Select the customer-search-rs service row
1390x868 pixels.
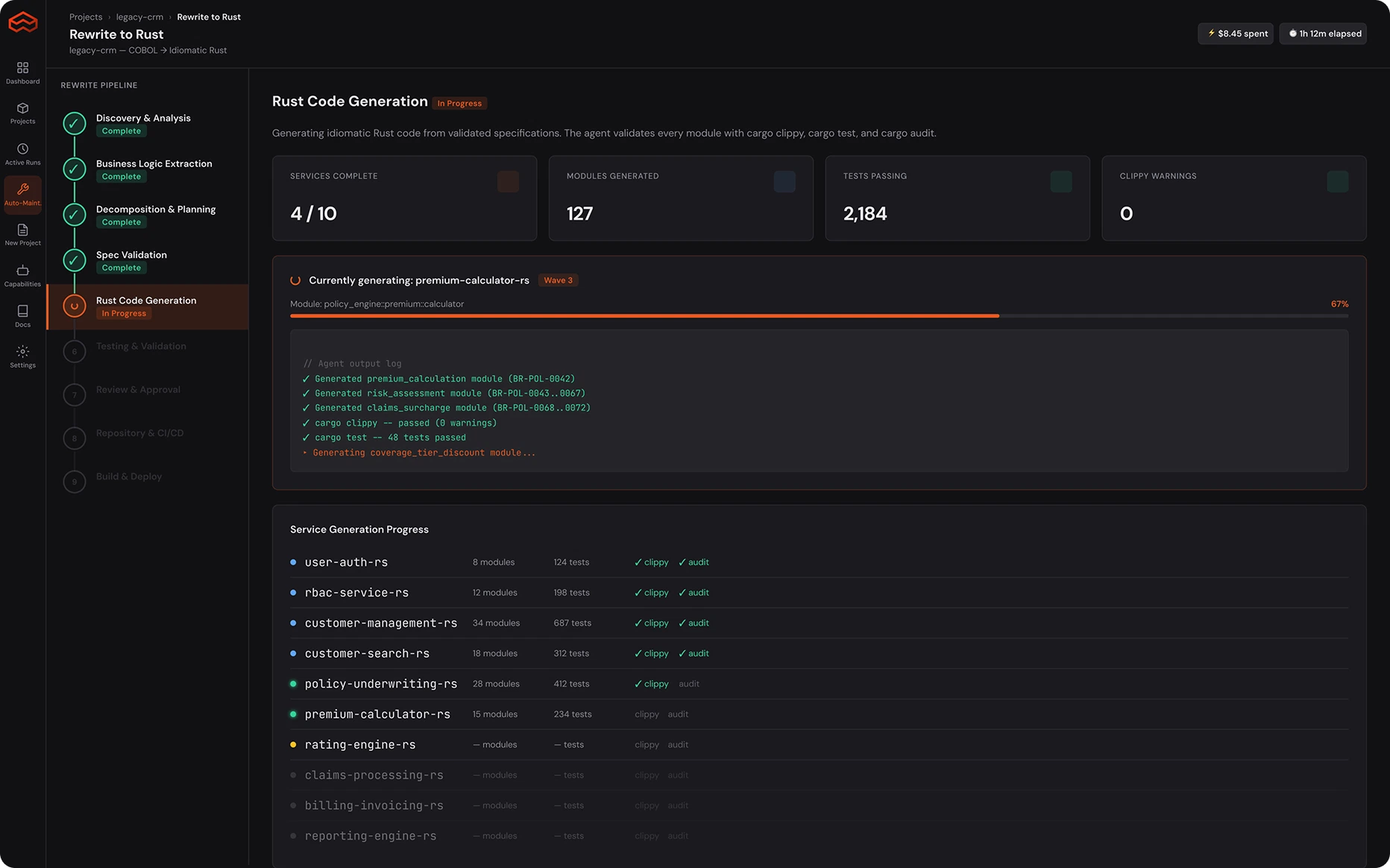(x=819, y=653)
